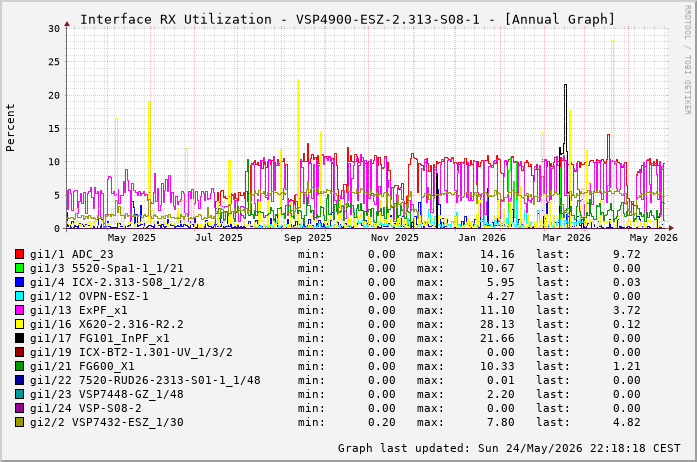Select the legend label gi1/13 ExPF_x1
697x462 pixels.
pos(79,310)
